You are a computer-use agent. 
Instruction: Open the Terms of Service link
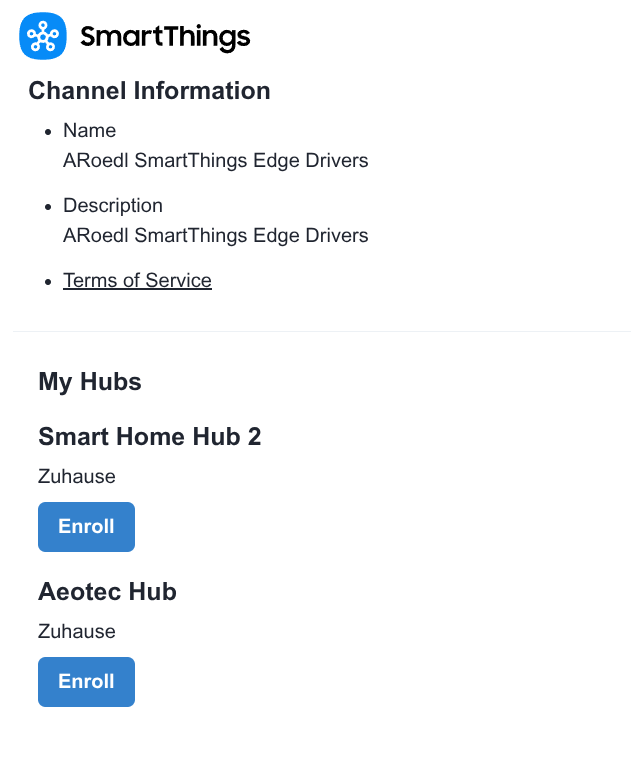[137, 280]
